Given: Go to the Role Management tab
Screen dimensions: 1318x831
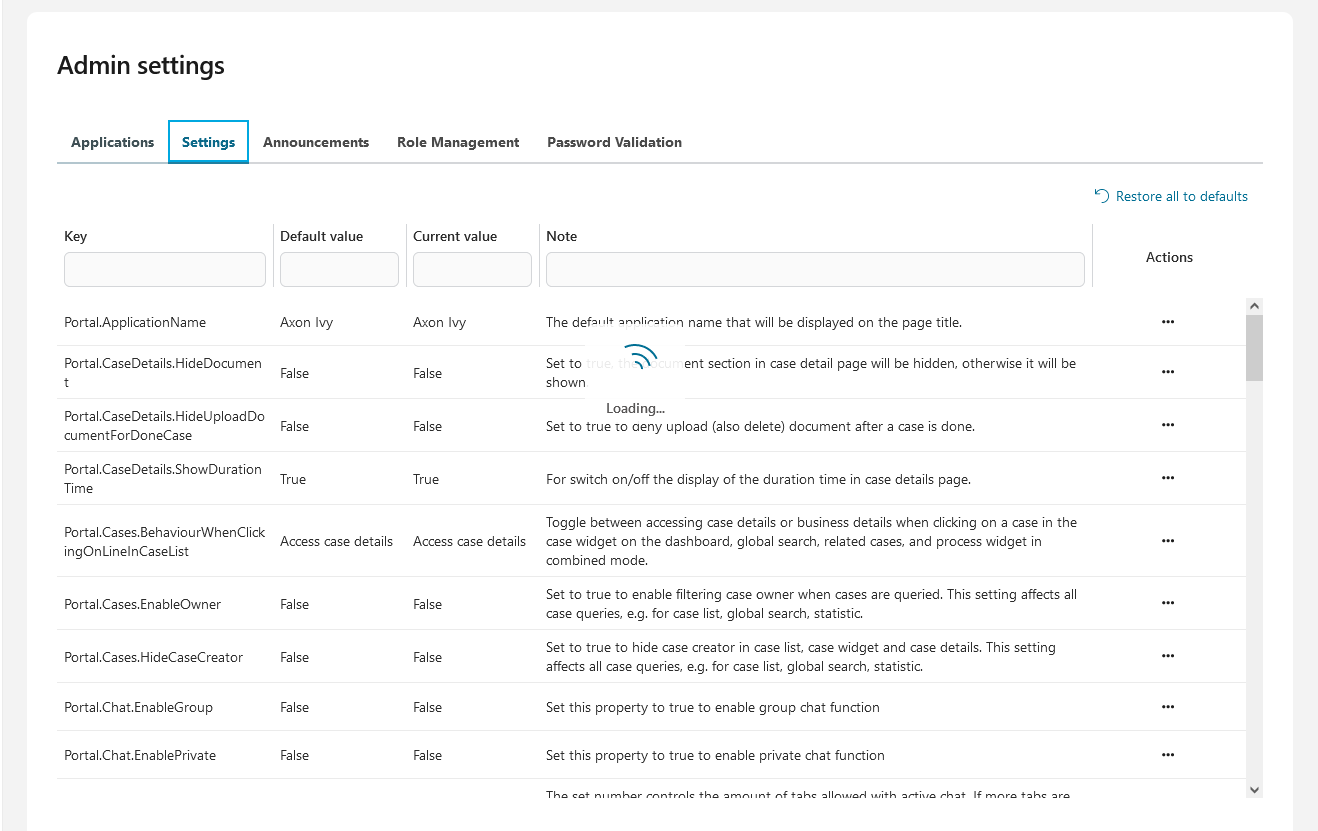Looking at the screenshot, I should pos(458,142).
